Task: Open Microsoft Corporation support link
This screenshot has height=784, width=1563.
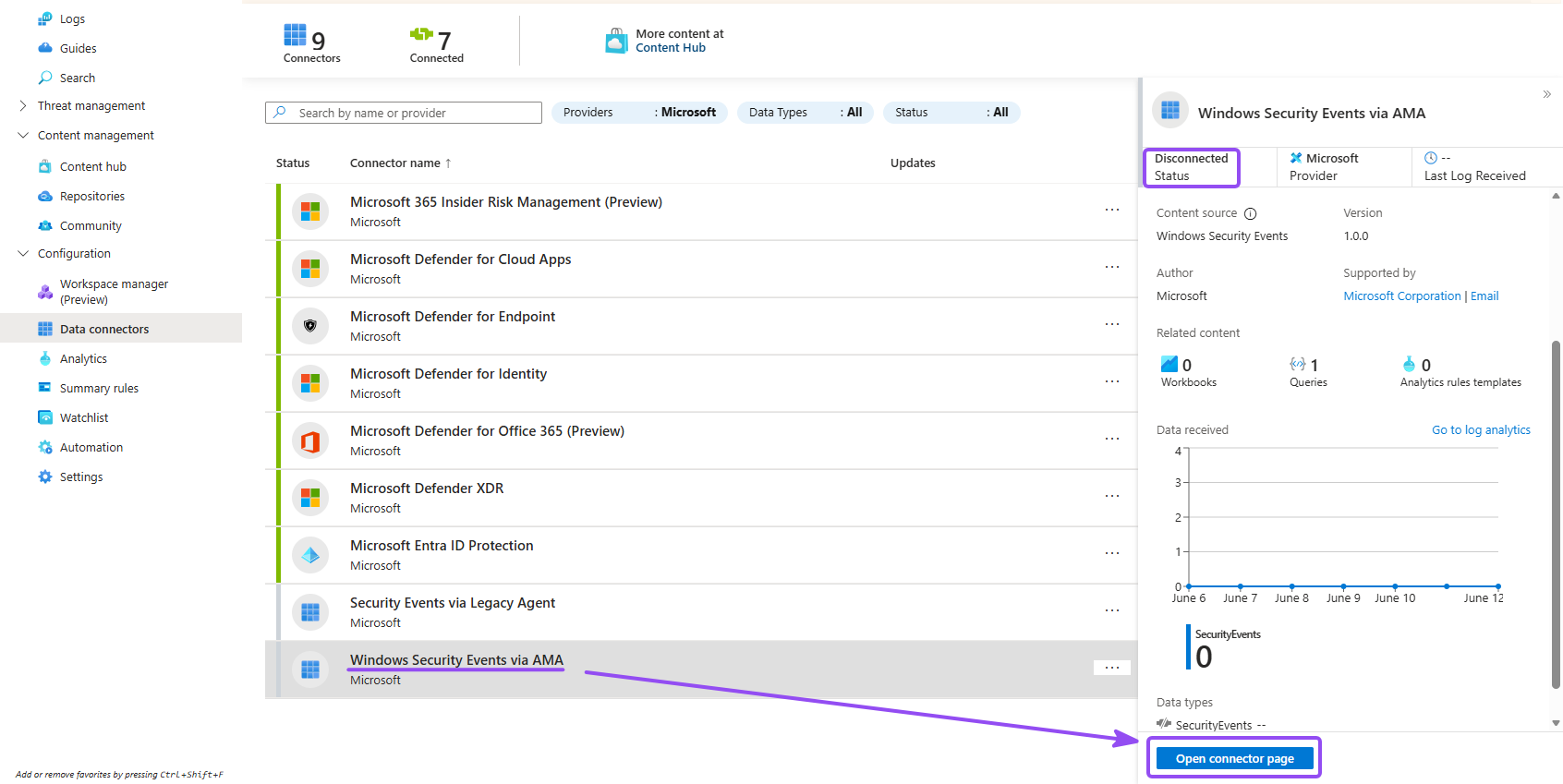Action: 1402,296
